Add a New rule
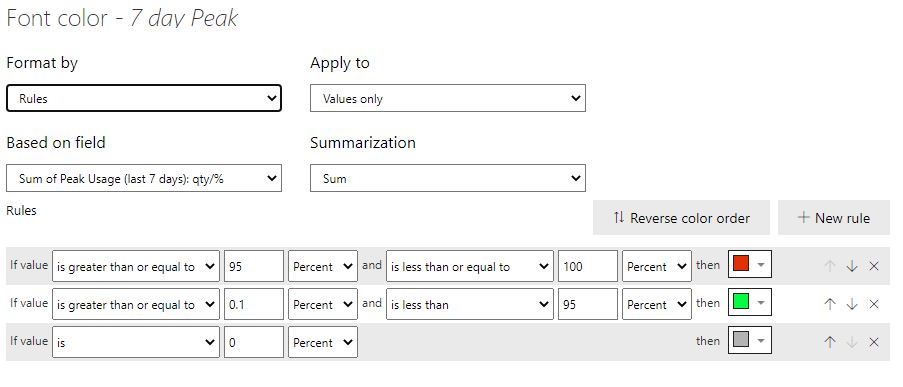This screenshot has width=903, height=387. (834, 218)
